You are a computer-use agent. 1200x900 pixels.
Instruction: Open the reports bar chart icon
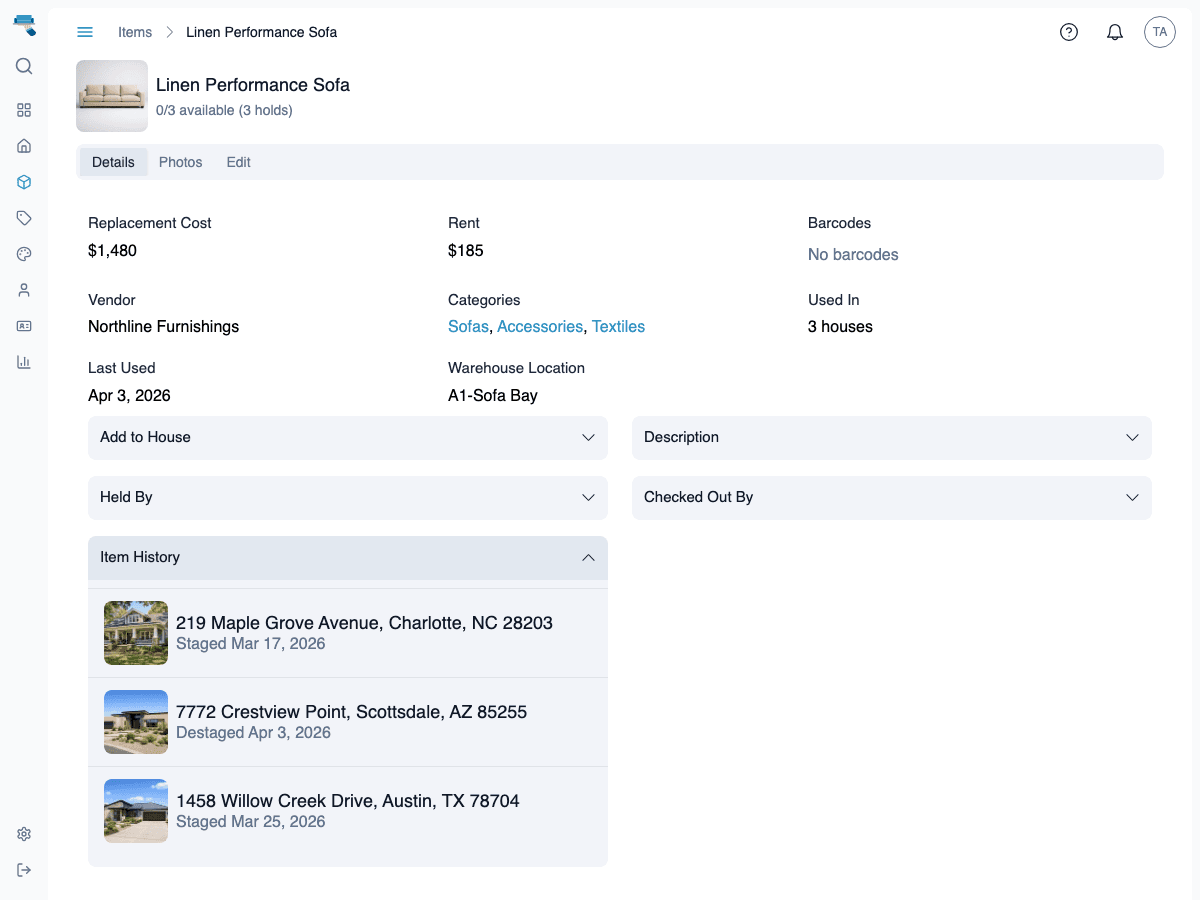pos(24,362)
